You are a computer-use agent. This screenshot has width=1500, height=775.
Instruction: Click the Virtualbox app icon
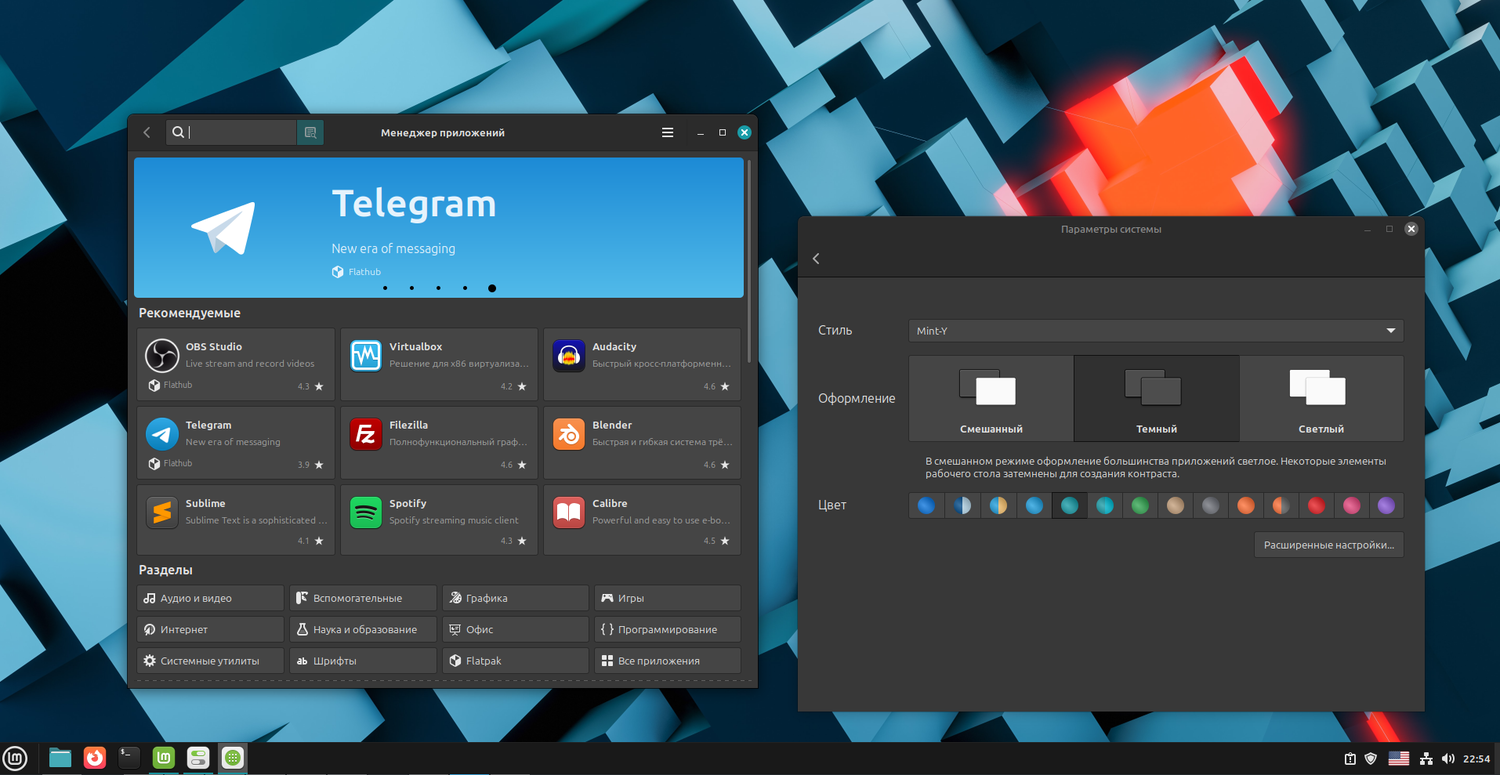coord(366,355)
